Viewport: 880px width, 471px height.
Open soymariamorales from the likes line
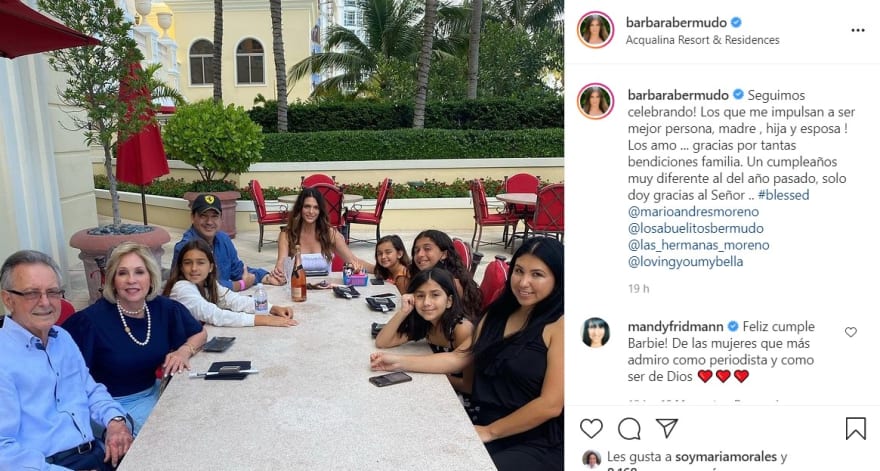[x=726, y=457]
